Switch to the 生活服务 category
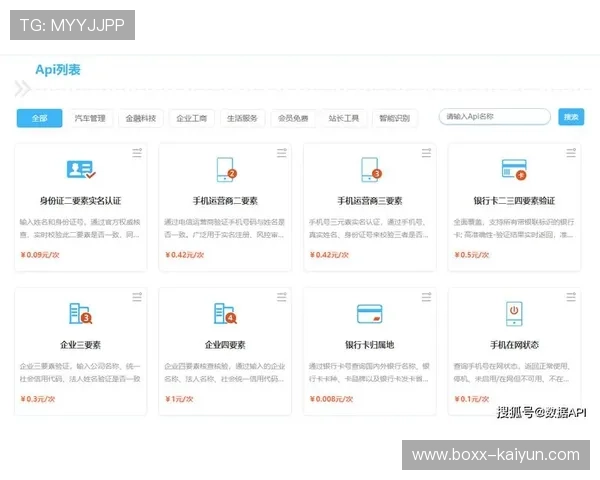 [x=242, y=118]
